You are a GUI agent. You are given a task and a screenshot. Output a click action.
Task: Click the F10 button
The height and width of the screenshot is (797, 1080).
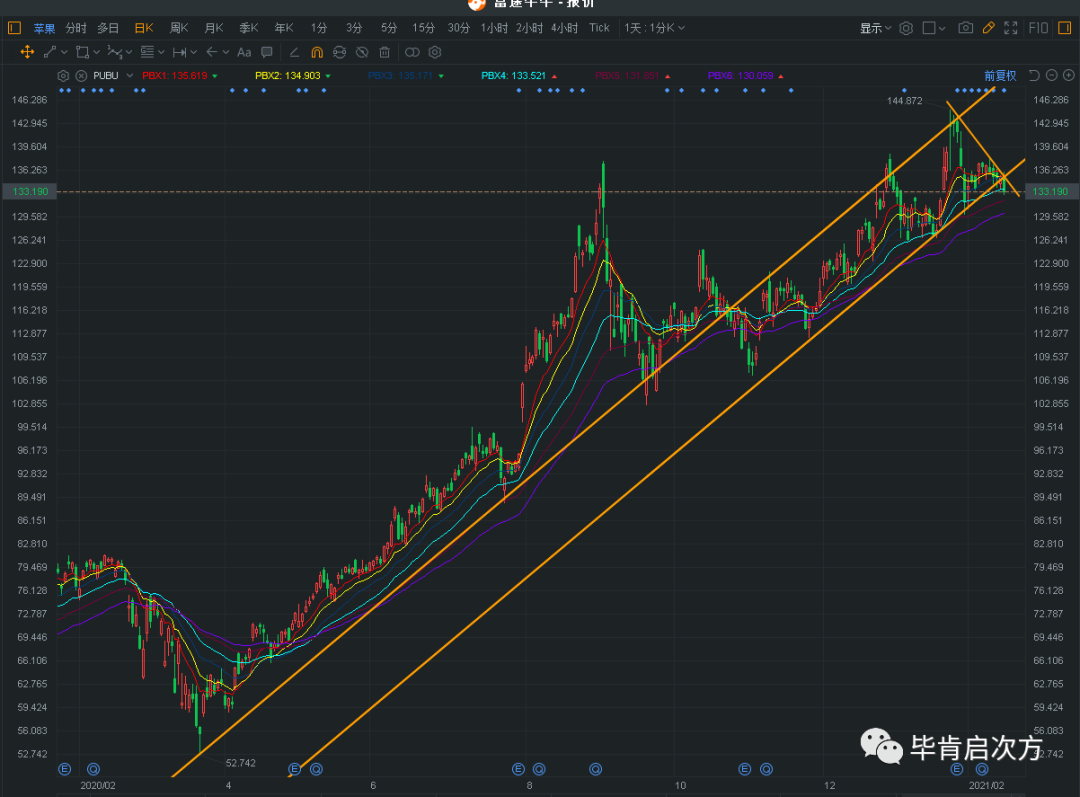1037,27
